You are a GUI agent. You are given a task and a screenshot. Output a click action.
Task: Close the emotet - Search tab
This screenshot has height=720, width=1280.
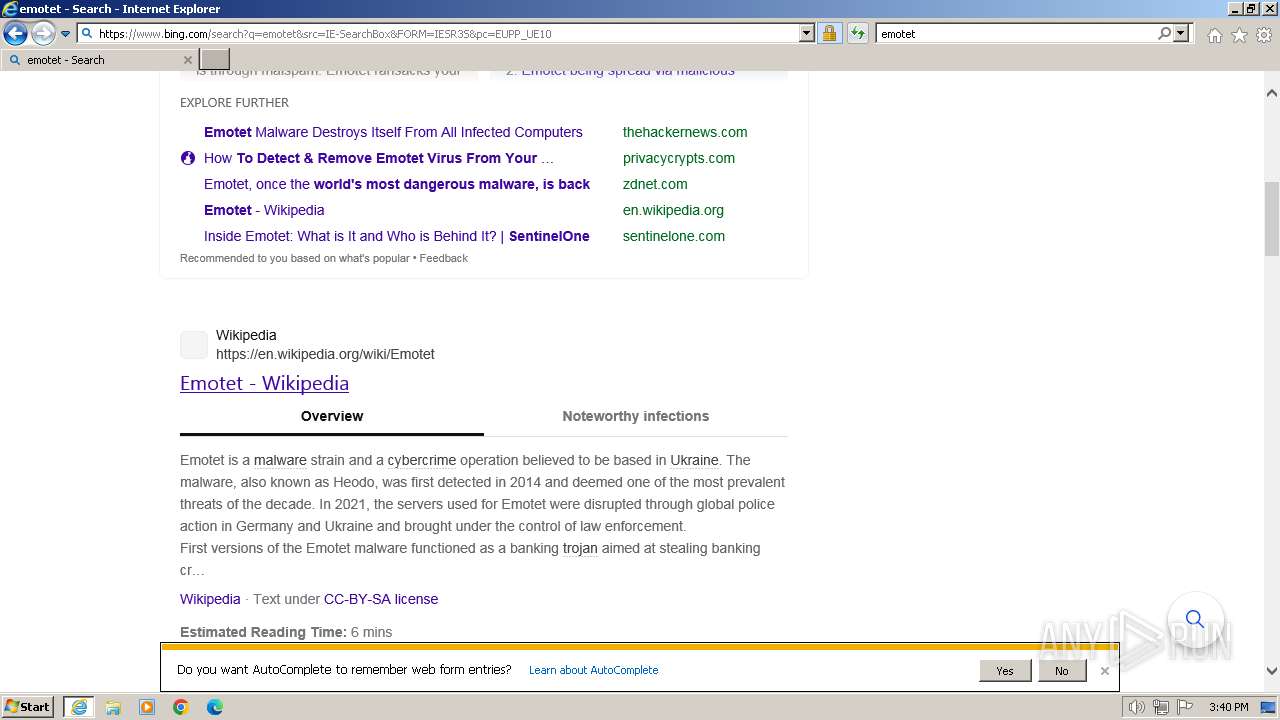(187, 60)
